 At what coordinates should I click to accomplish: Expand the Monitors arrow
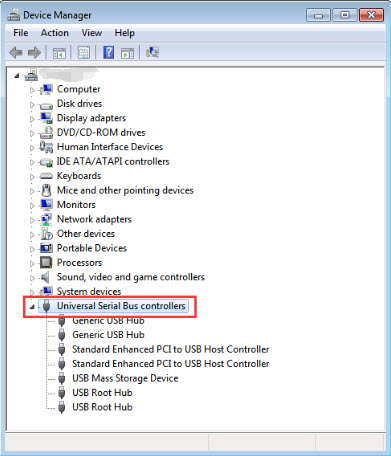click(32, 206)
